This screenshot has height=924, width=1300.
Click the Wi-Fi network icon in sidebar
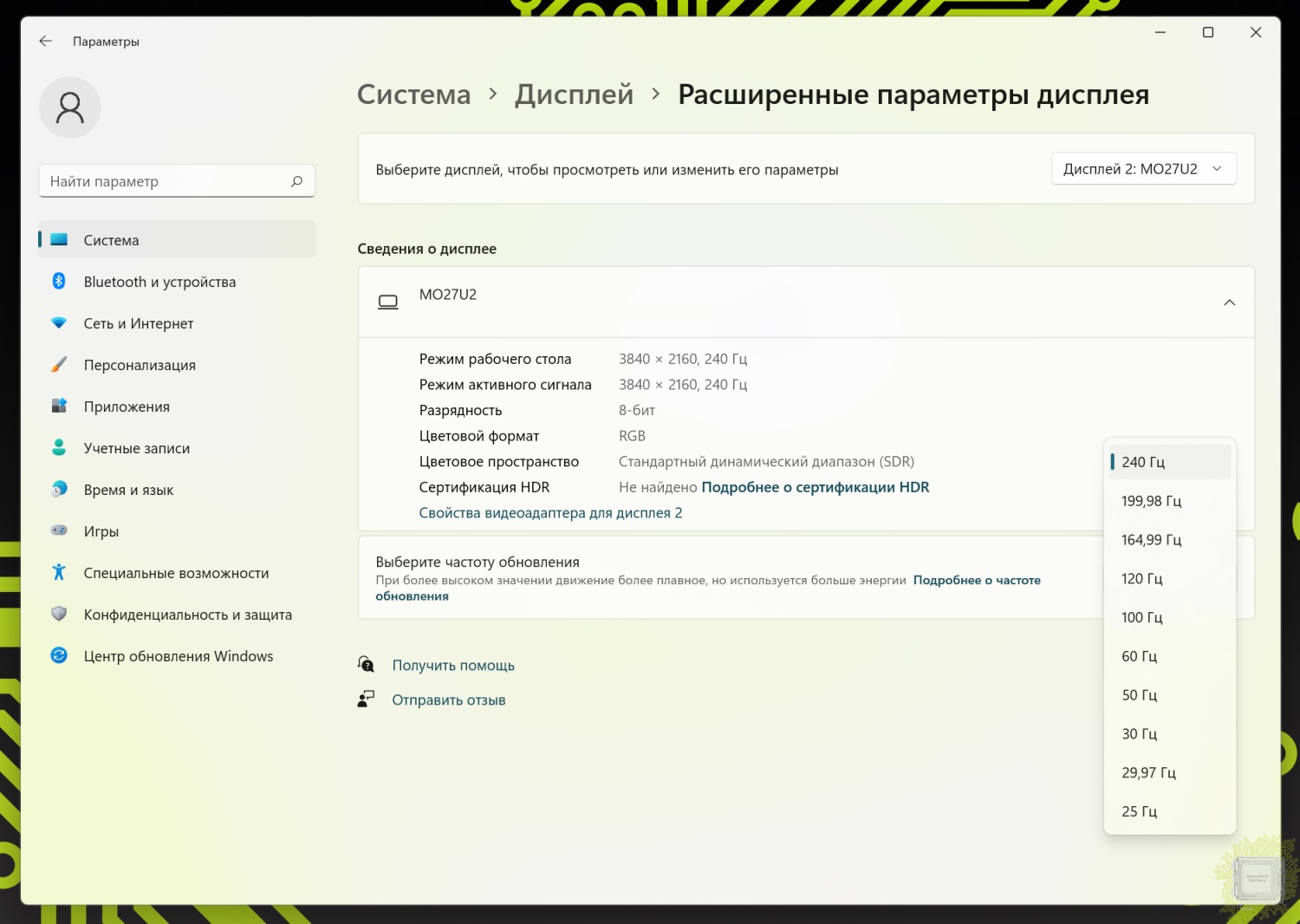click(x=59, y=322)
